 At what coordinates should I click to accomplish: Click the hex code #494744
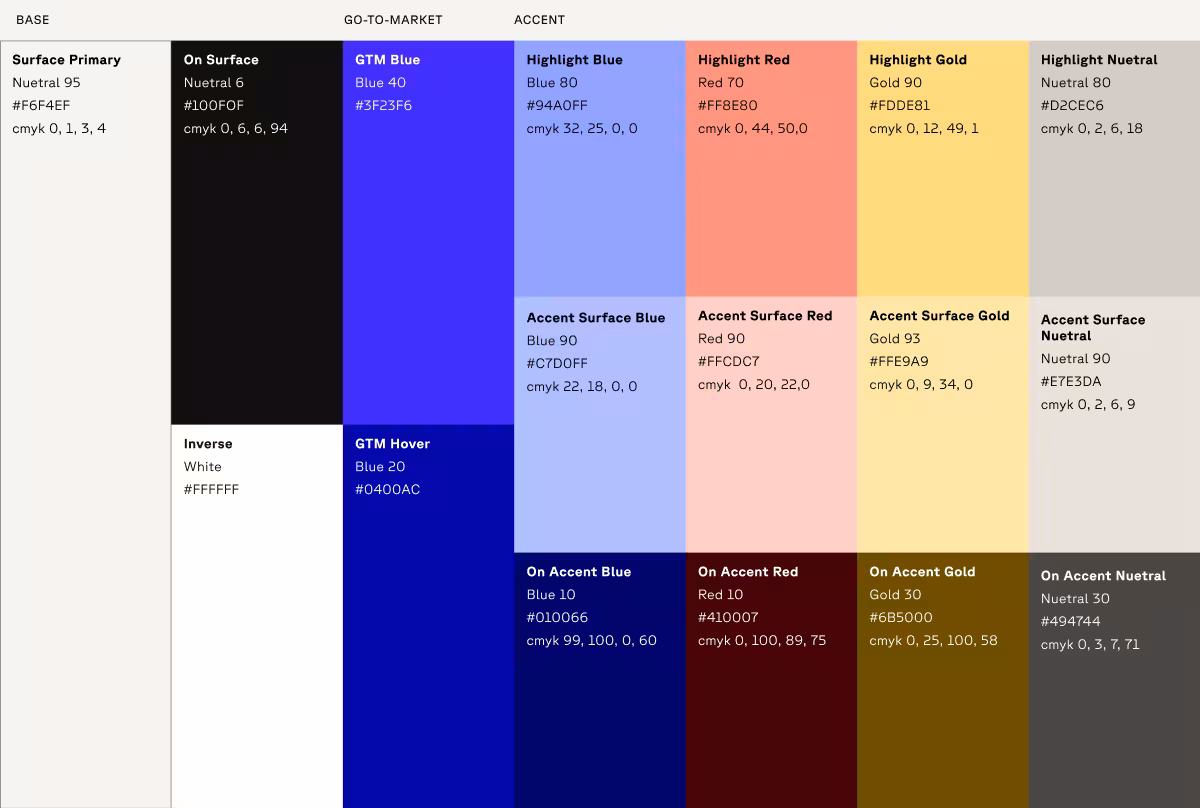pos(1071,621)
